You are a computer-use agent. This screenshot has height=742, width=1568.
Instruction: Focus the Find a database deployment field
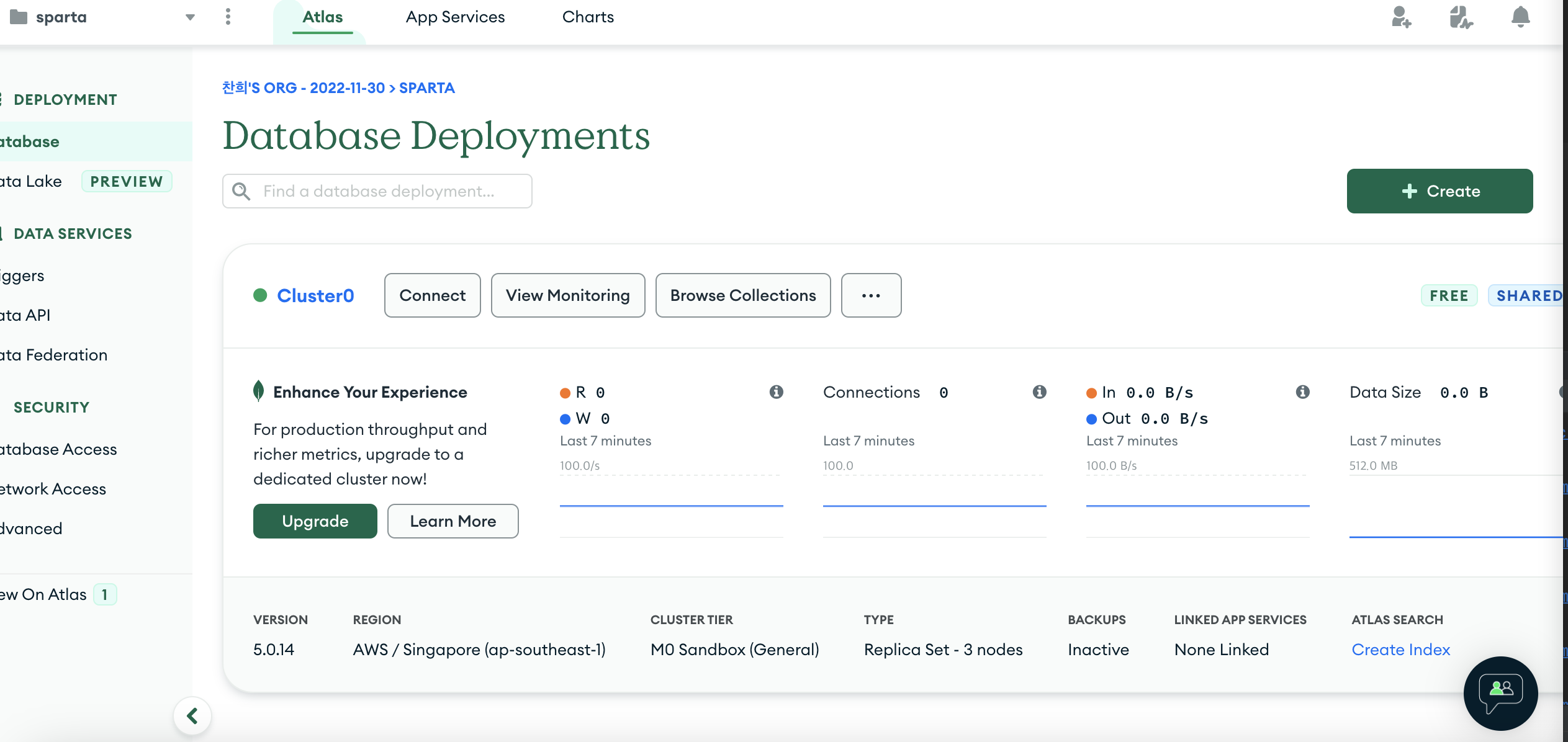point(377,191)
